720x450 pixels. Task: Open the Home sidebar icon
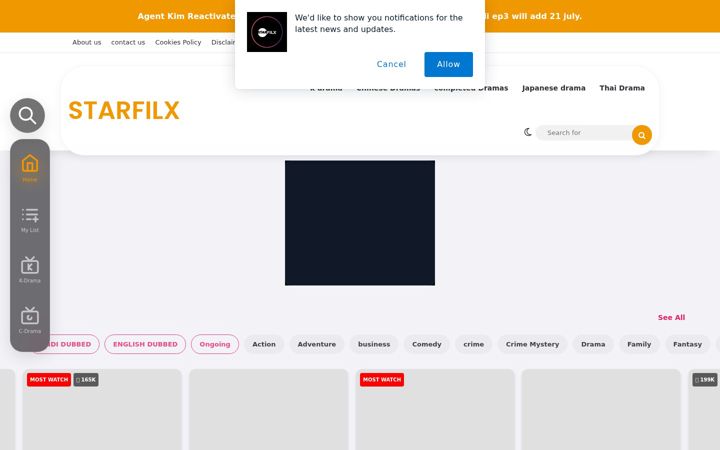30,168
